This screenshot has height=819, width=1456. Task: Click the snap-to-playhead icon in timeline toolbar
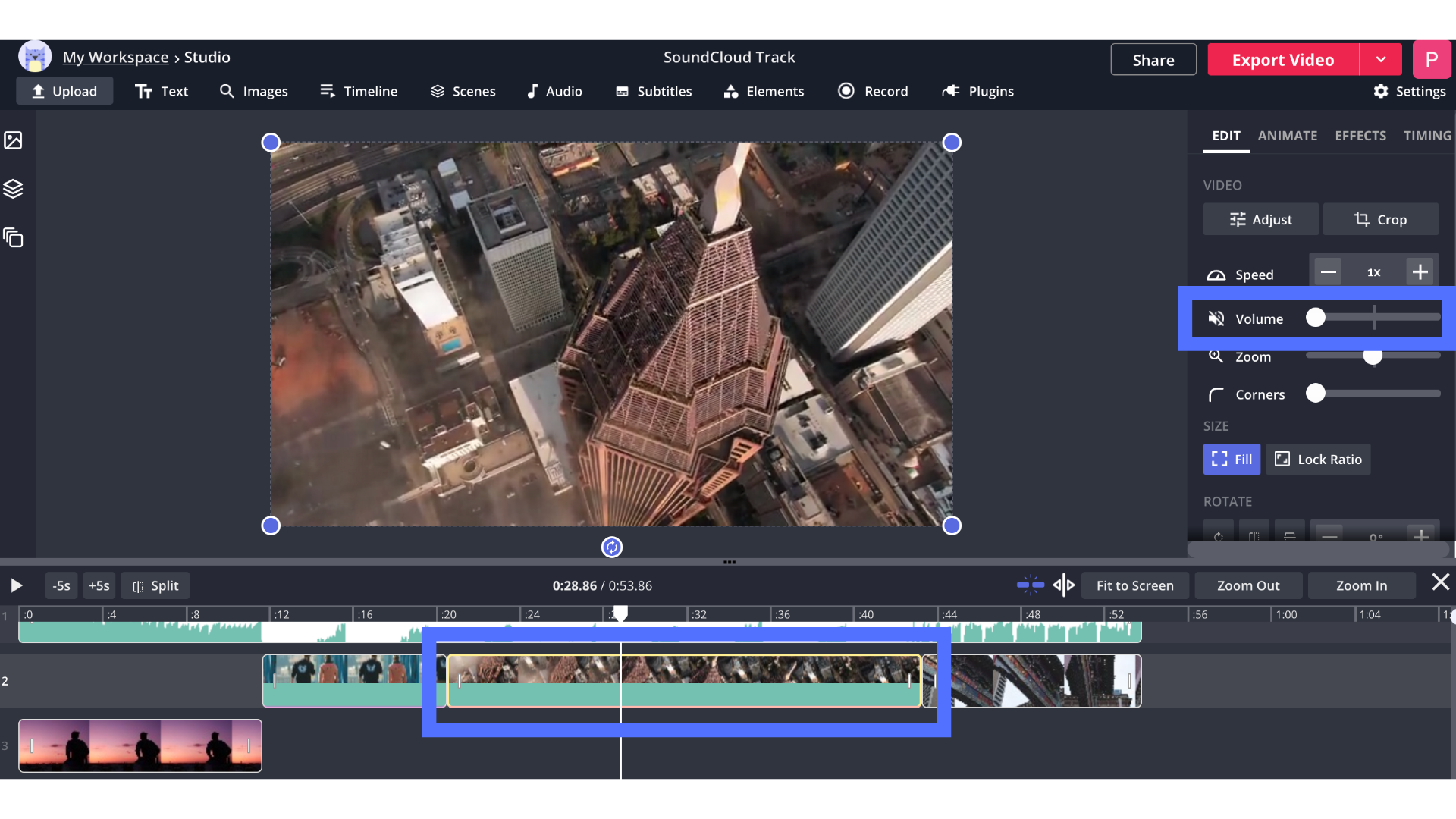point(1030,585)
